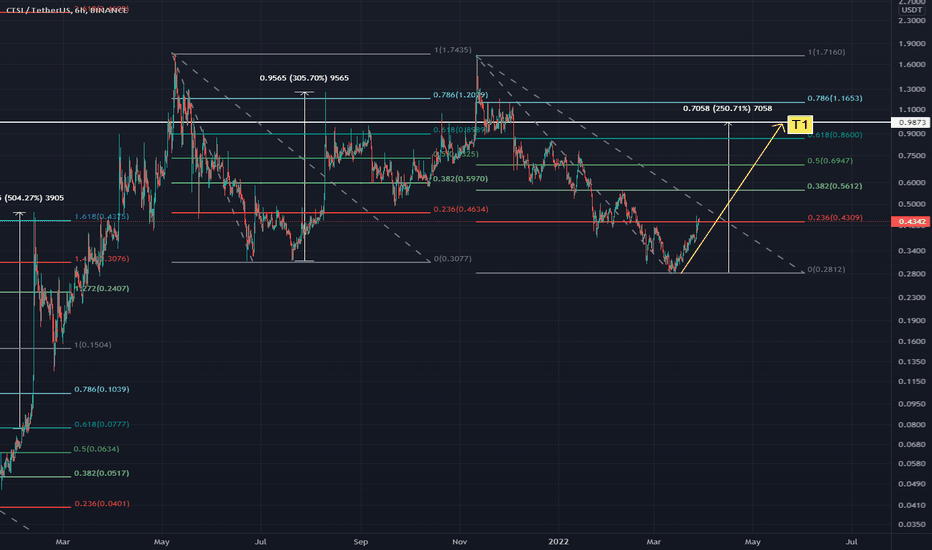Click the Sep label on the time axis
Image resolution: width=932 pixels, height=550 pixels.
point(361,542)
